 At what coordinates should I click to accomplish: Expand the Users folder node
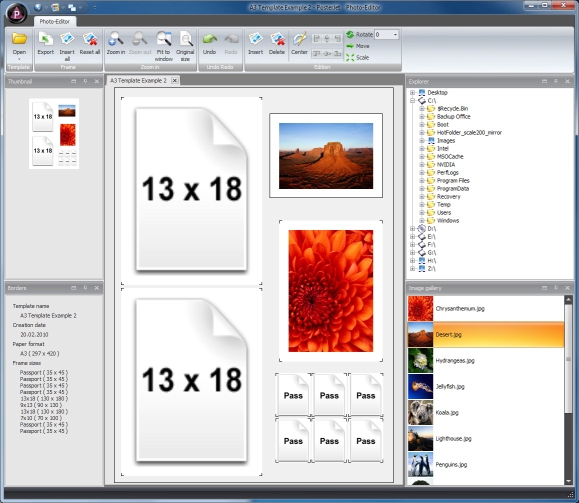point(422,213)
